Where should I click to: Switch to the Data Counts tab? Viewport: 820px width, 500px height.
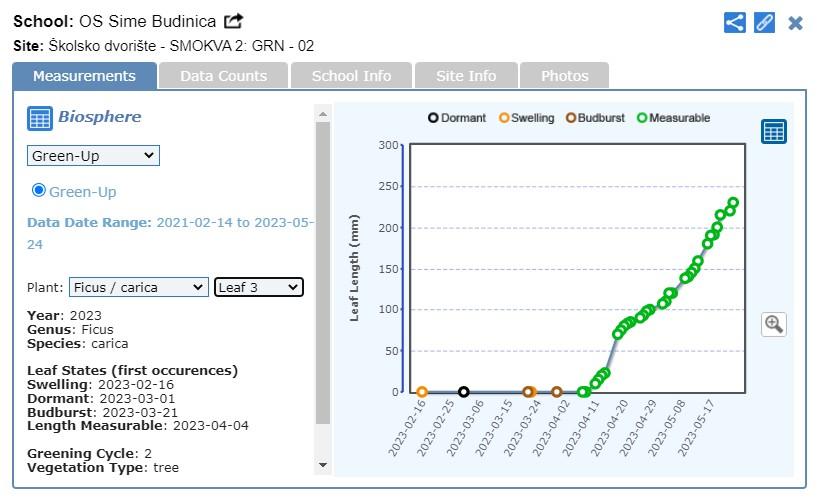coord(223,76)
